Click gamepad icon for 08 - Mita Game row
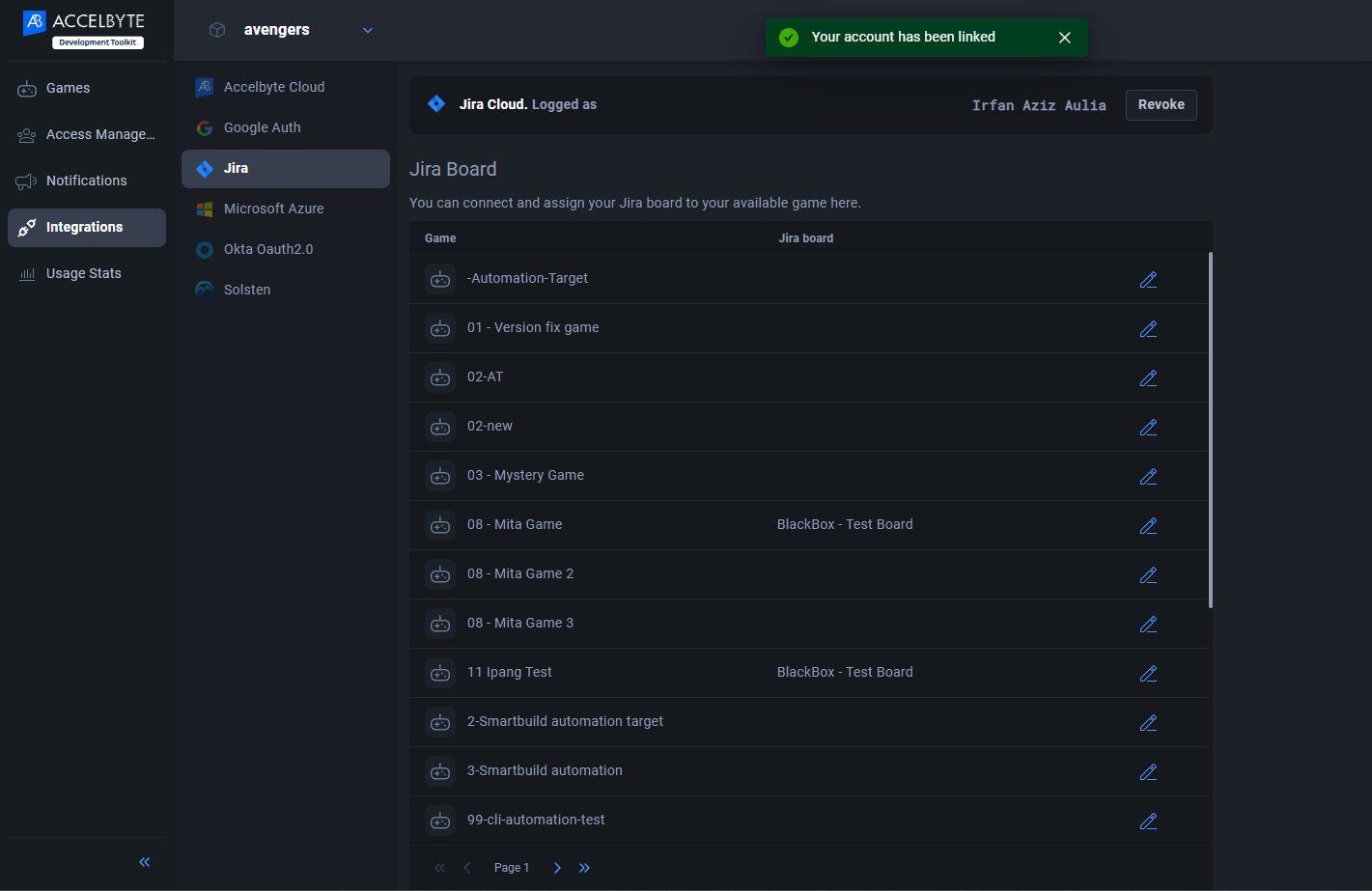Viewport: 1372px width, 891px height. tap(440, 525)
